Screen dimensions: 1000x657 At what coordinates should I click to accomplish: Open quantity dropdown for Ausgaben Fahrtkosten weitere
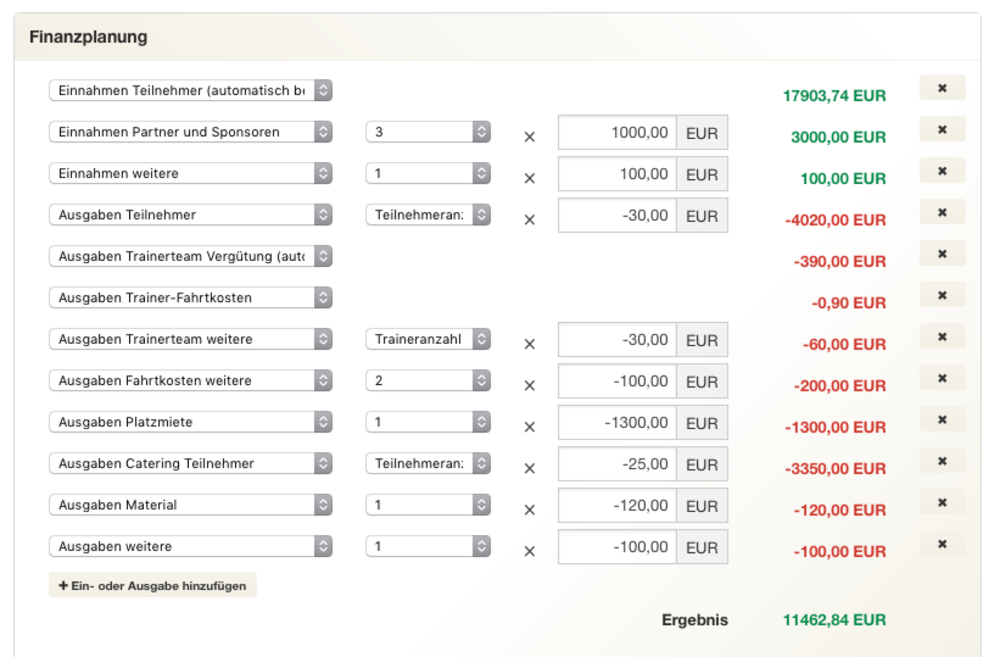point(428,381)
